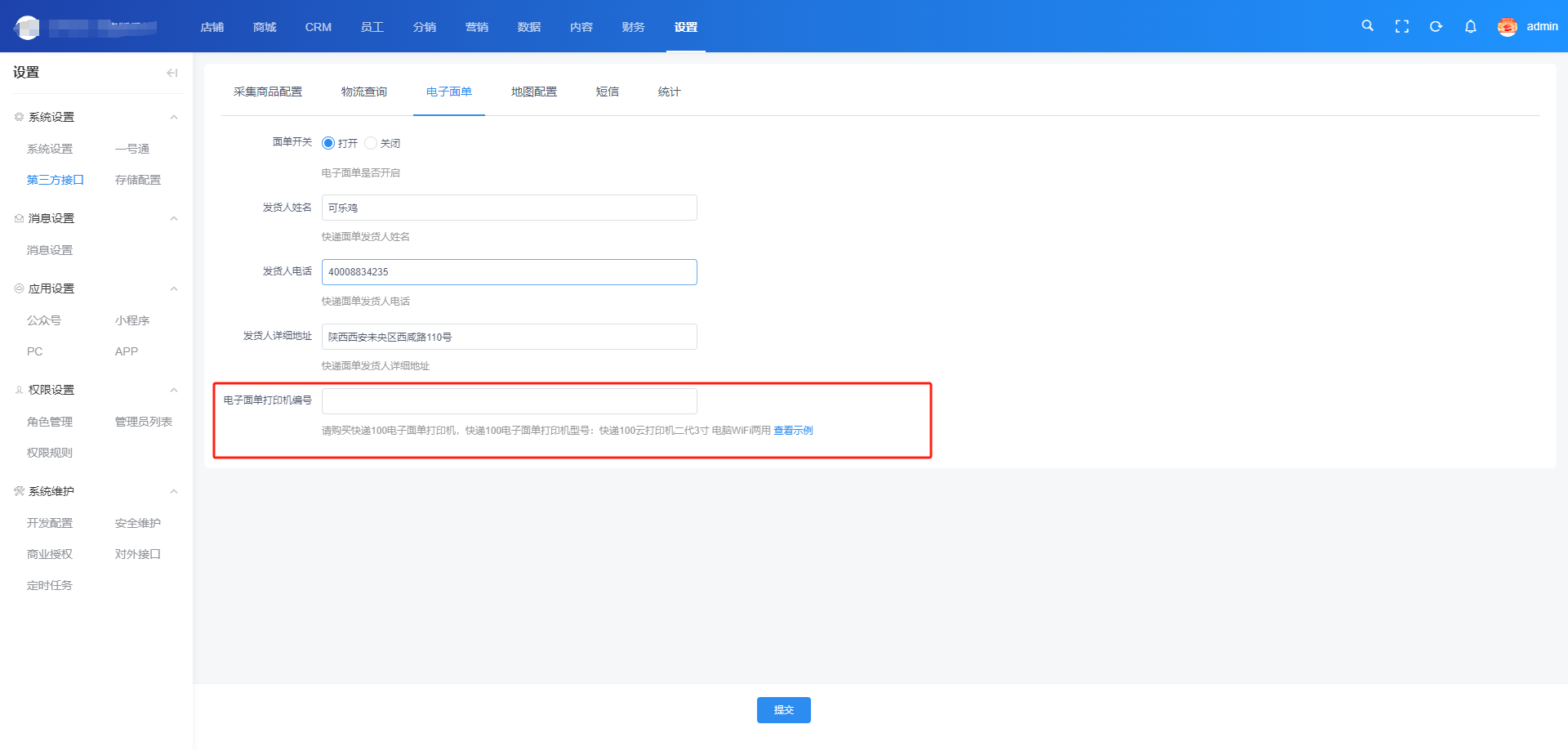
Task: Collapse the 系统维护 group chevron
Action: (174, 491)
